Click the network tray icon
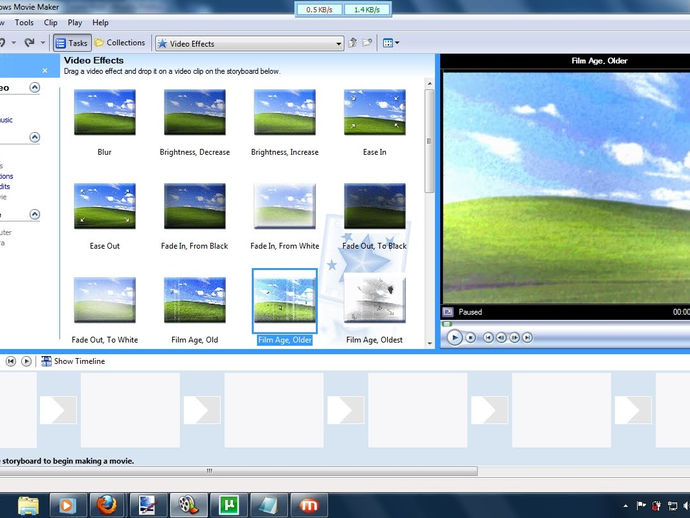The image size is (690, 518). click(672, 506)
